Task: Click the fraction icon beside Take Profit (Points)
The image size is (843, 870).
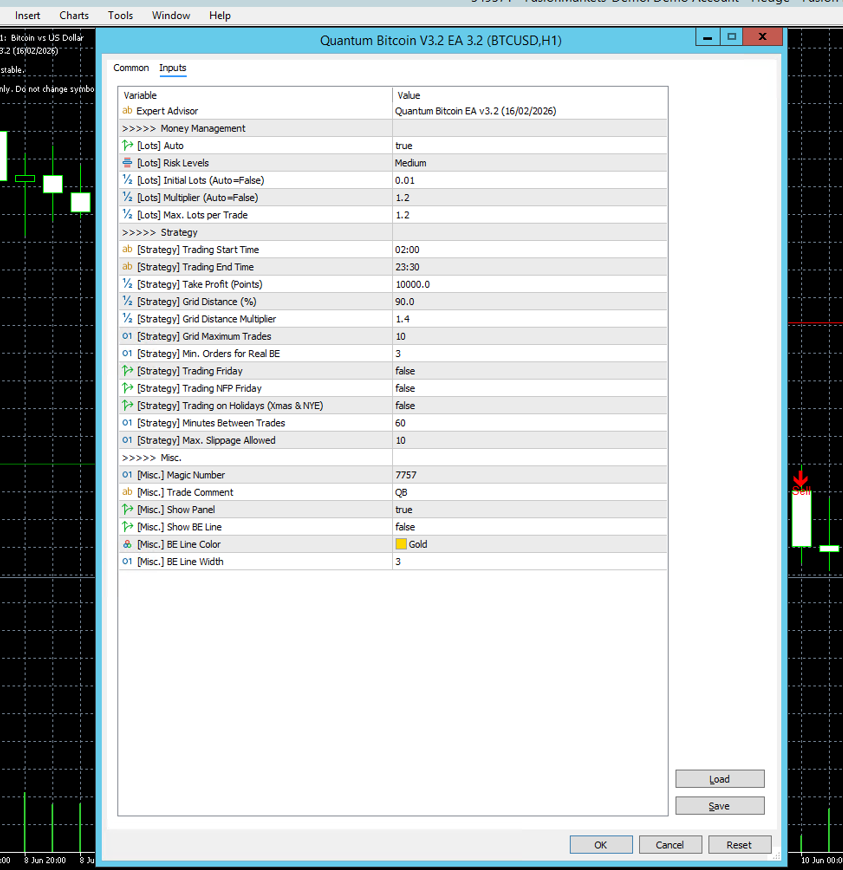Action: pyautogui.click(x=127, y=284)
